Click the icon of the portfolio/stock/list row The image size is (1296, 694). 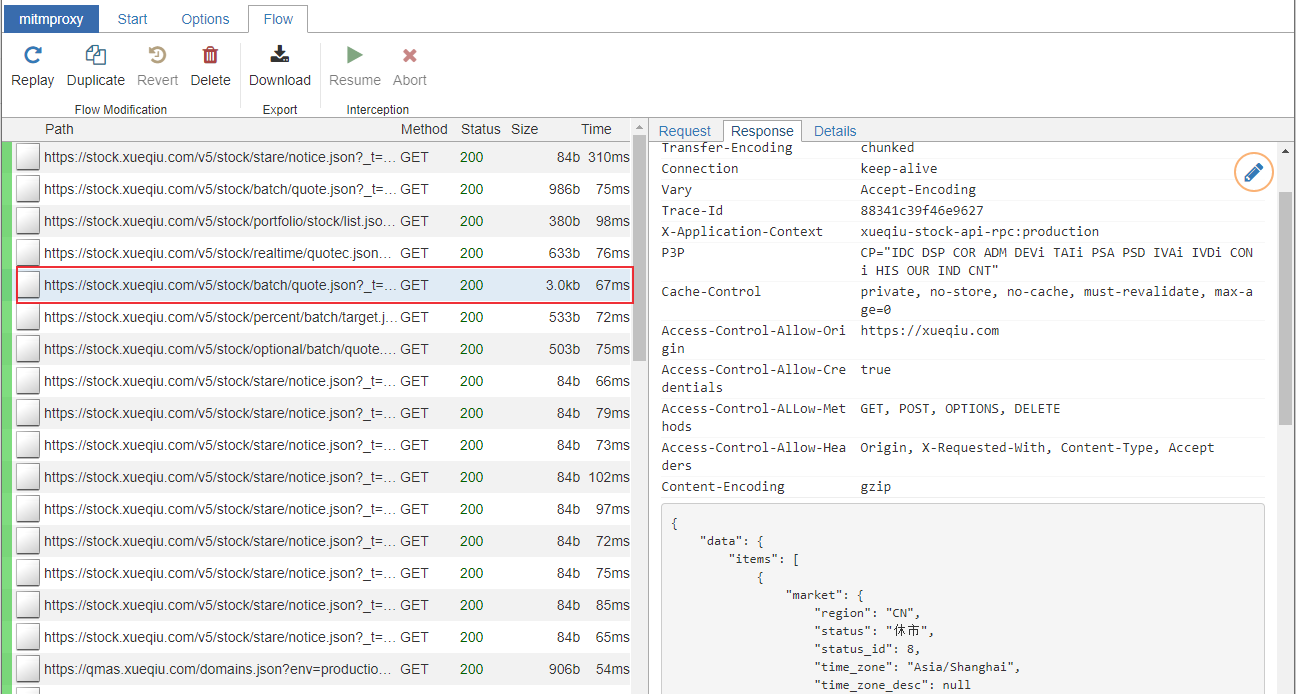(28, 221)
